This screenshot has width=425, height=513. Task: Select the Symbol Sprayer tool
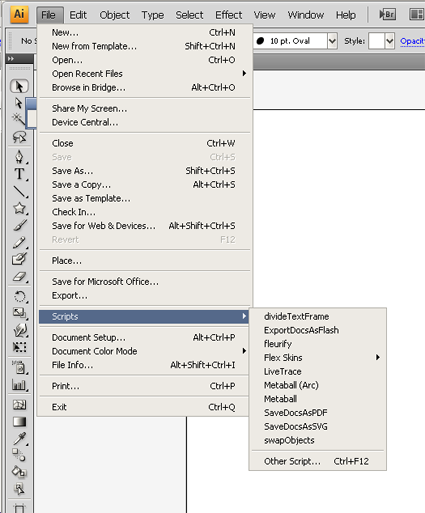coord(19,367)
